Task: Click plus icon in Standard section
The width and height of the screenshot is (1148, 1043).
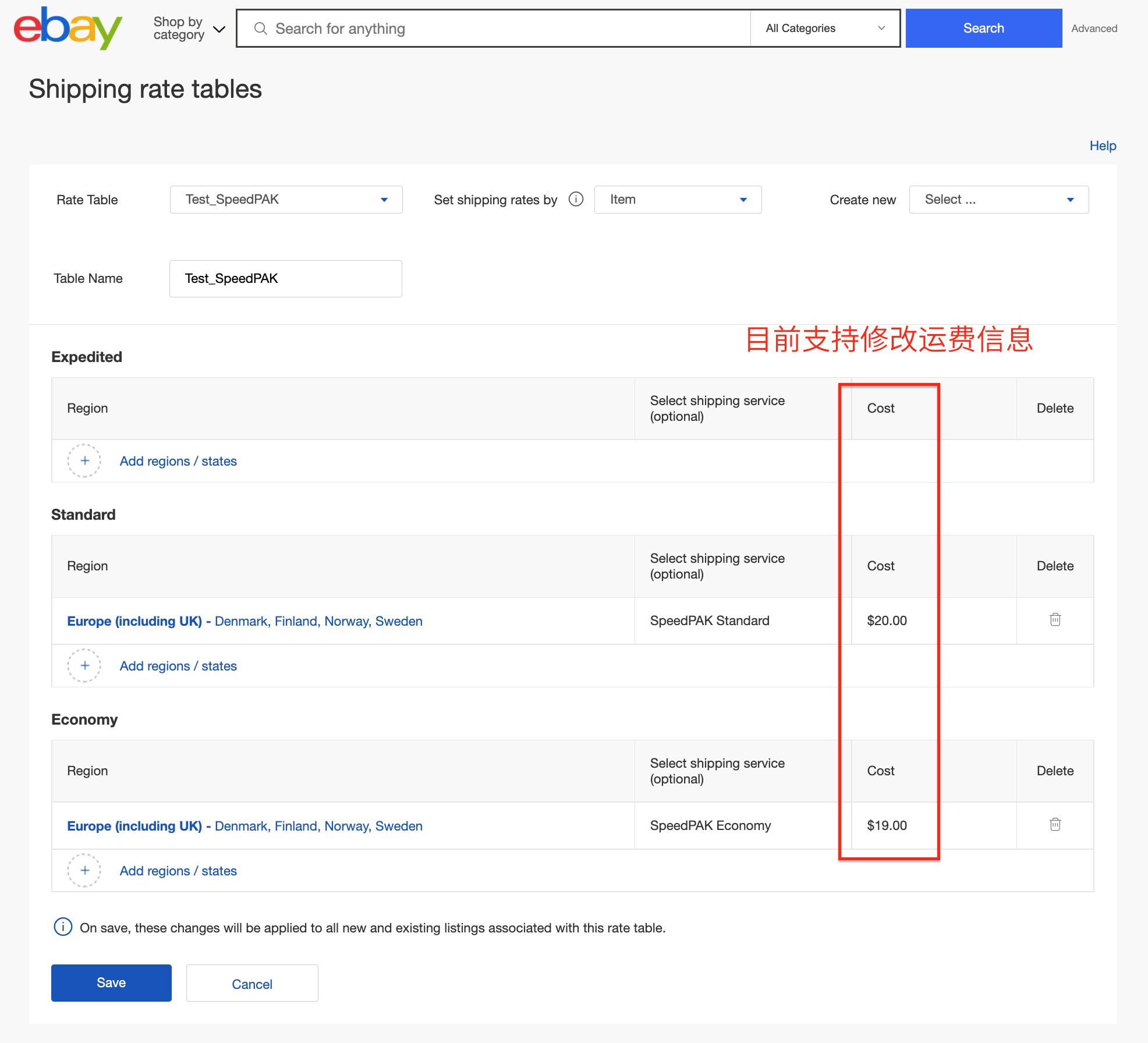Action: point(84,666)
